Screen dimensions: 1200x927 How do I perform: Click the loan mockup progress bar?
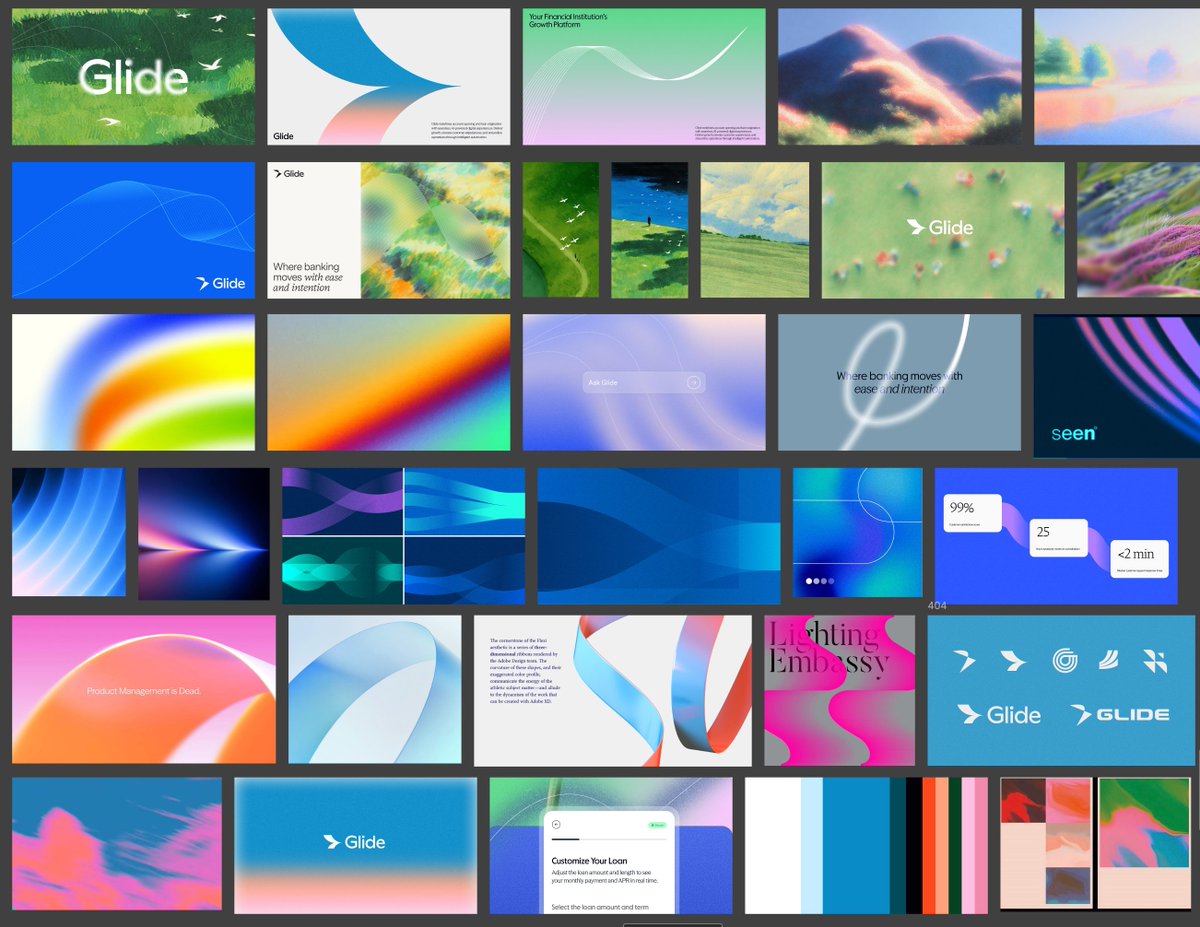[608, 840]
